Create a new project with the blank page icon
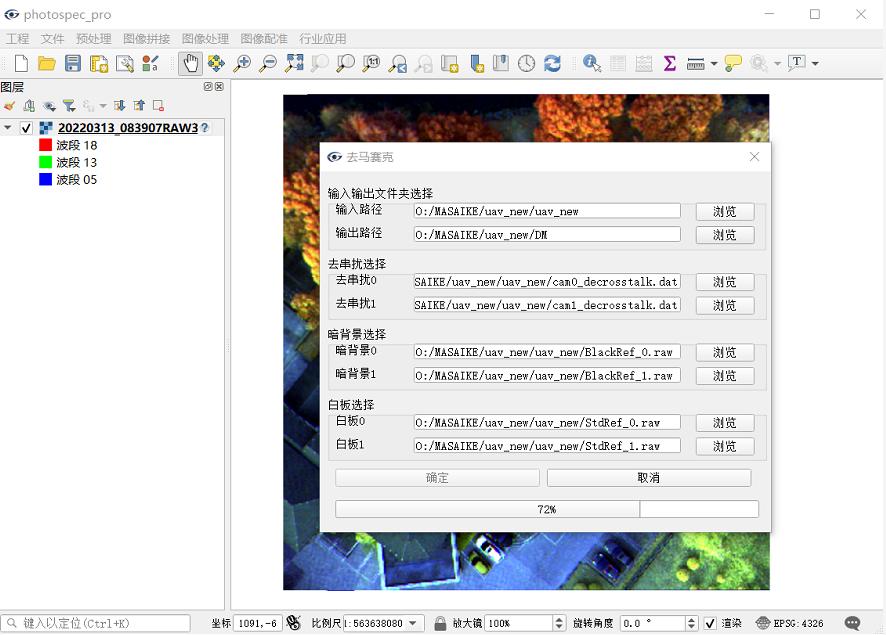Viewport: 886px width, 635px height. coord(21,63)
